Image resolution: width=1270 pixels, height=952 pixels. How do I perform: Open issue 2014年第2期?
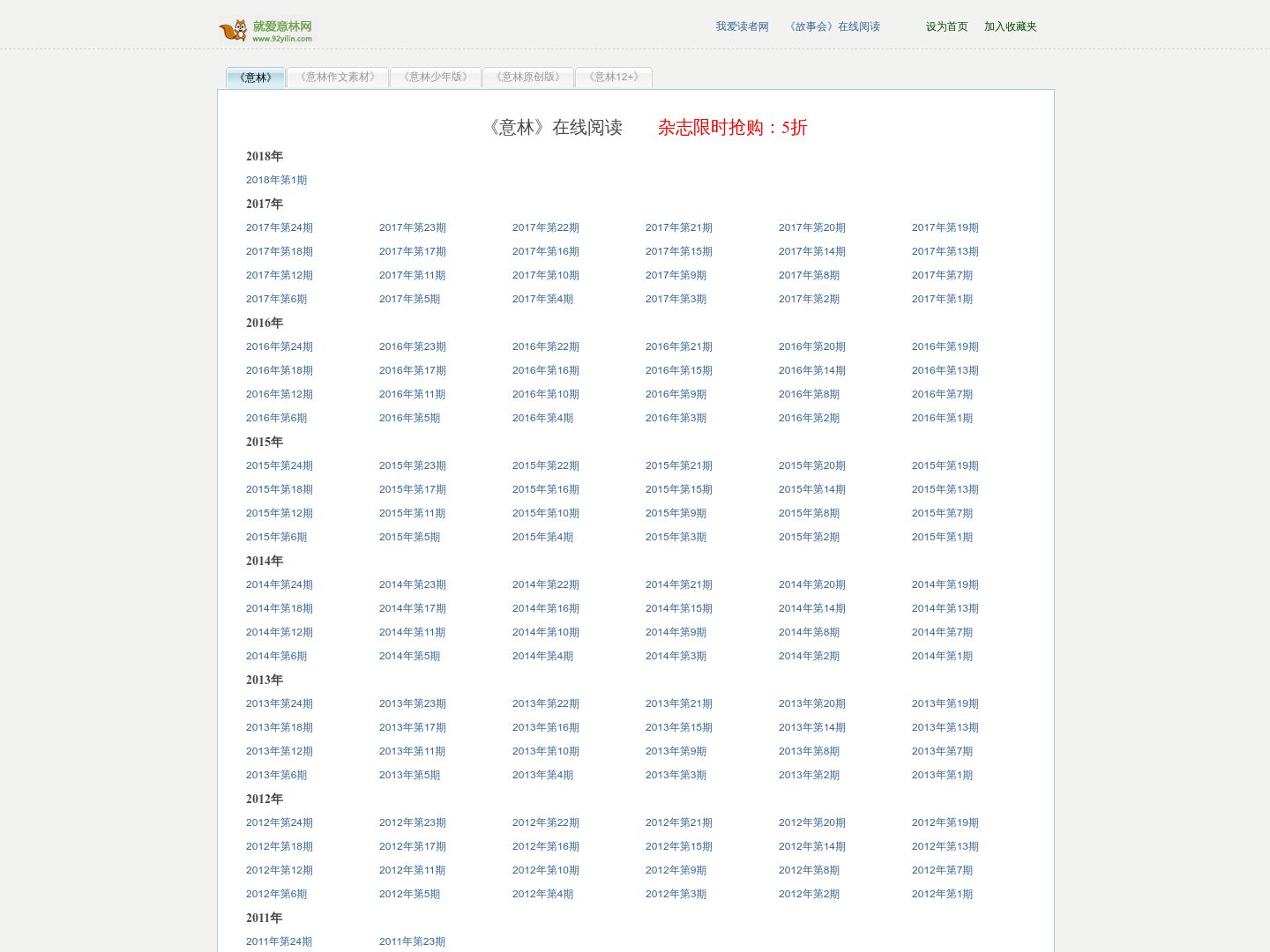(809, 656)
